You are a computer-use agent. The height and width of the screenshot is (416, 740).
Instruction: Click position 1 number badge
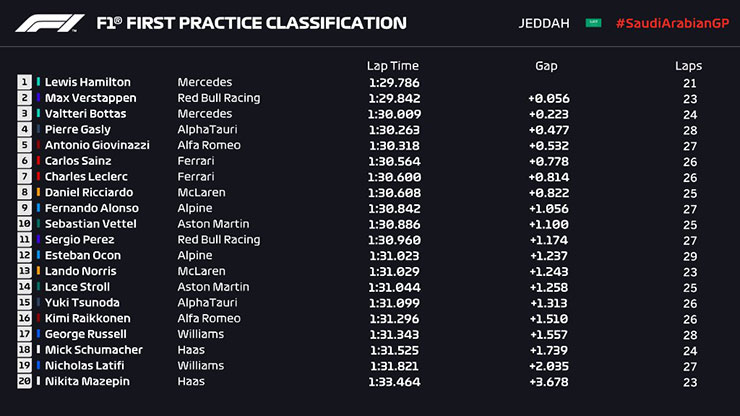(24, 82)
